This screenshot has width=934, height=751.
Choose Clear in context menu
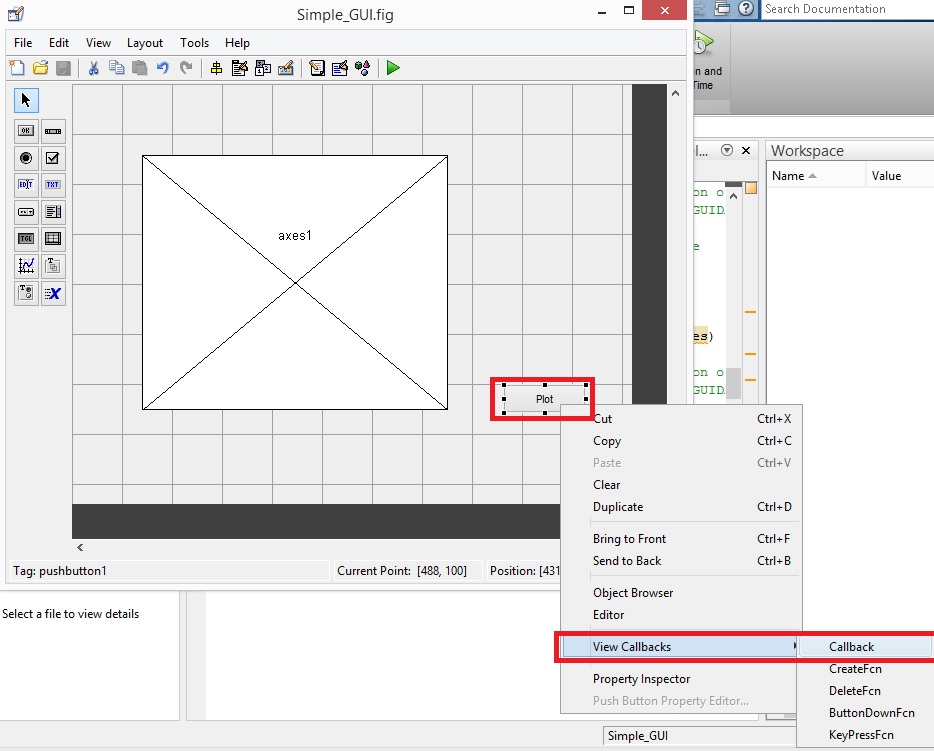coord(680,485)
